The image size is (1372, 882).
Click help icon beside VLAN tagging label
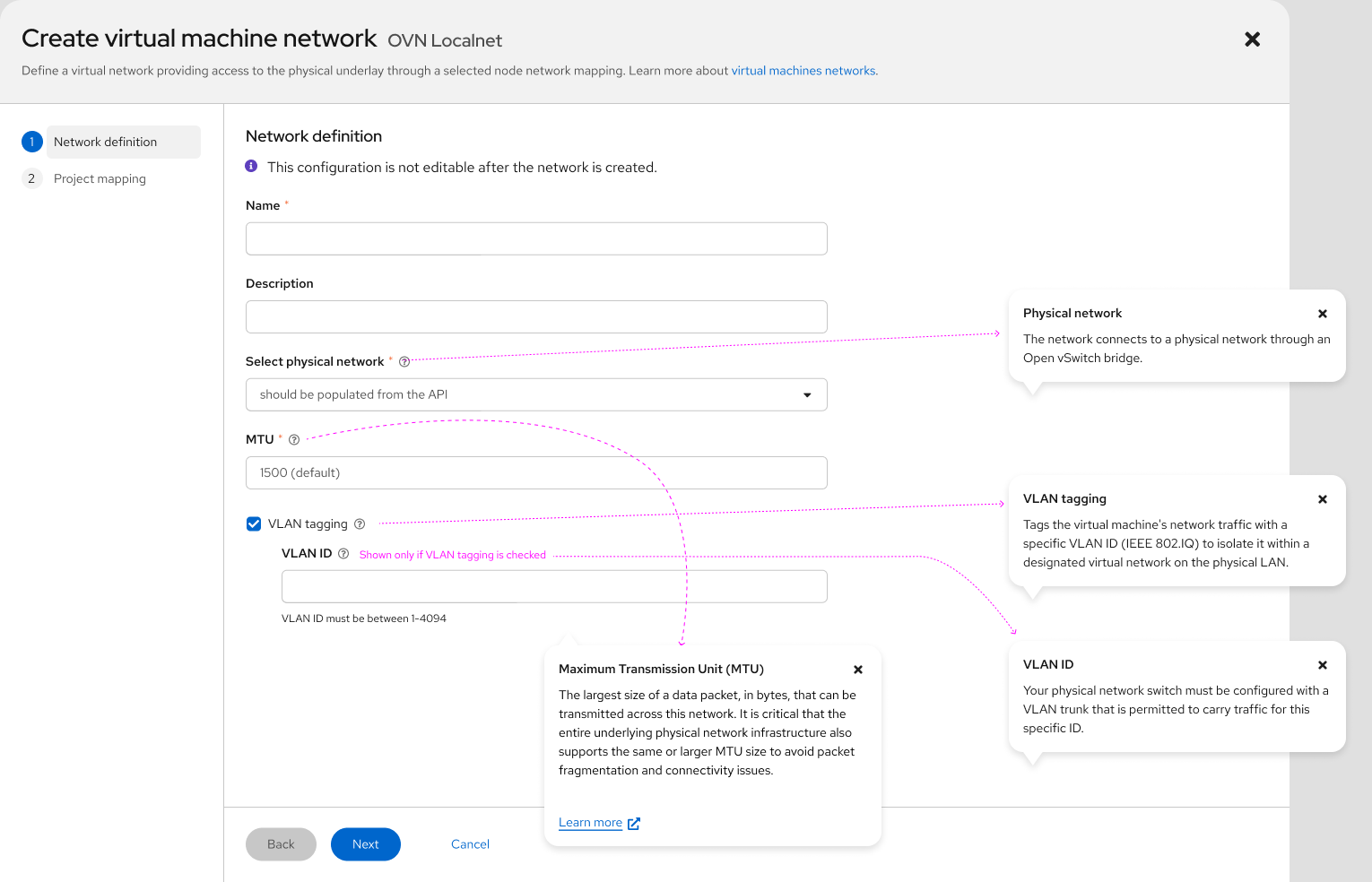click(x=360, y=524)
